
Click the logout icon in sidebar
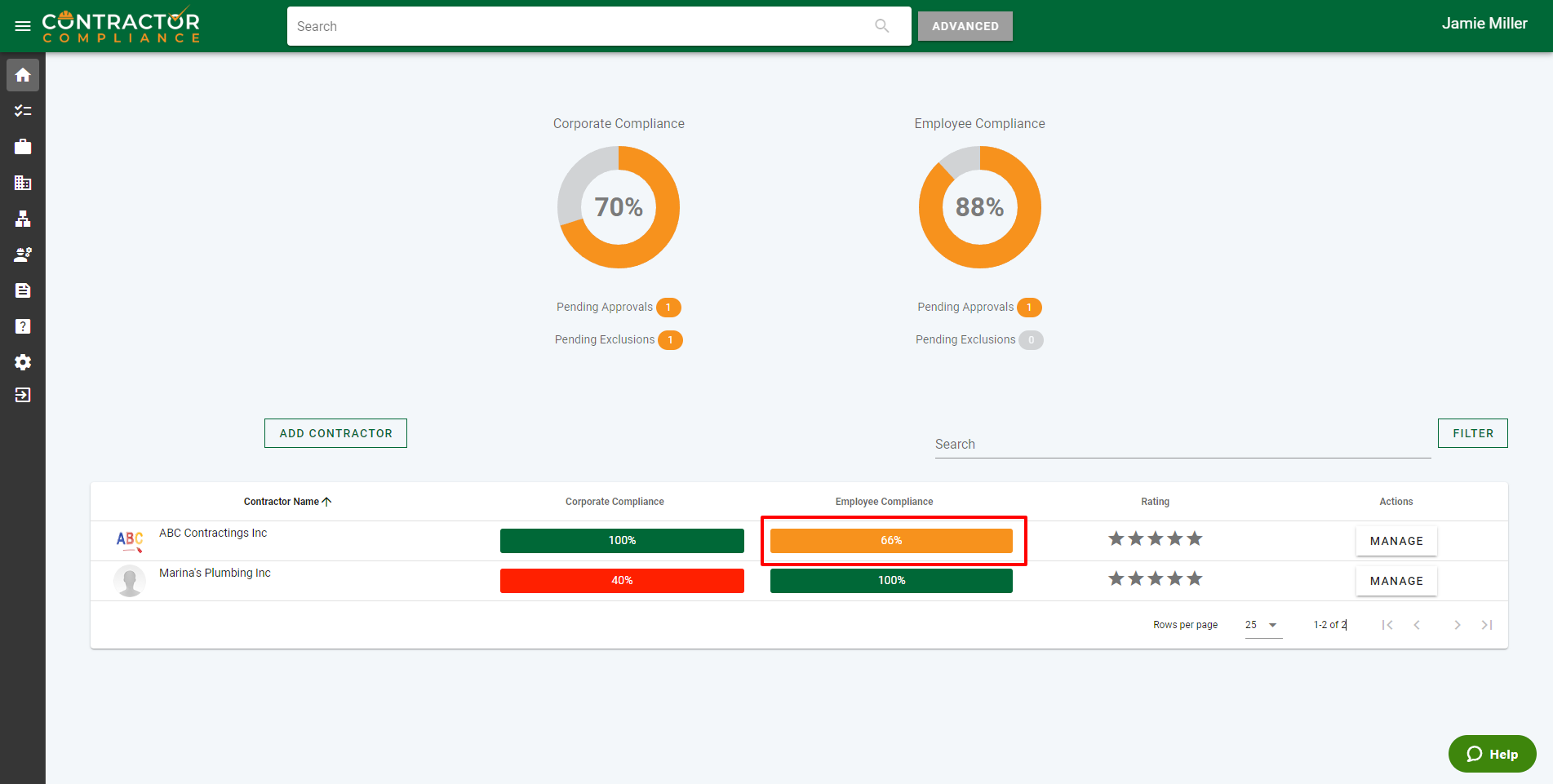coord(23,395)
